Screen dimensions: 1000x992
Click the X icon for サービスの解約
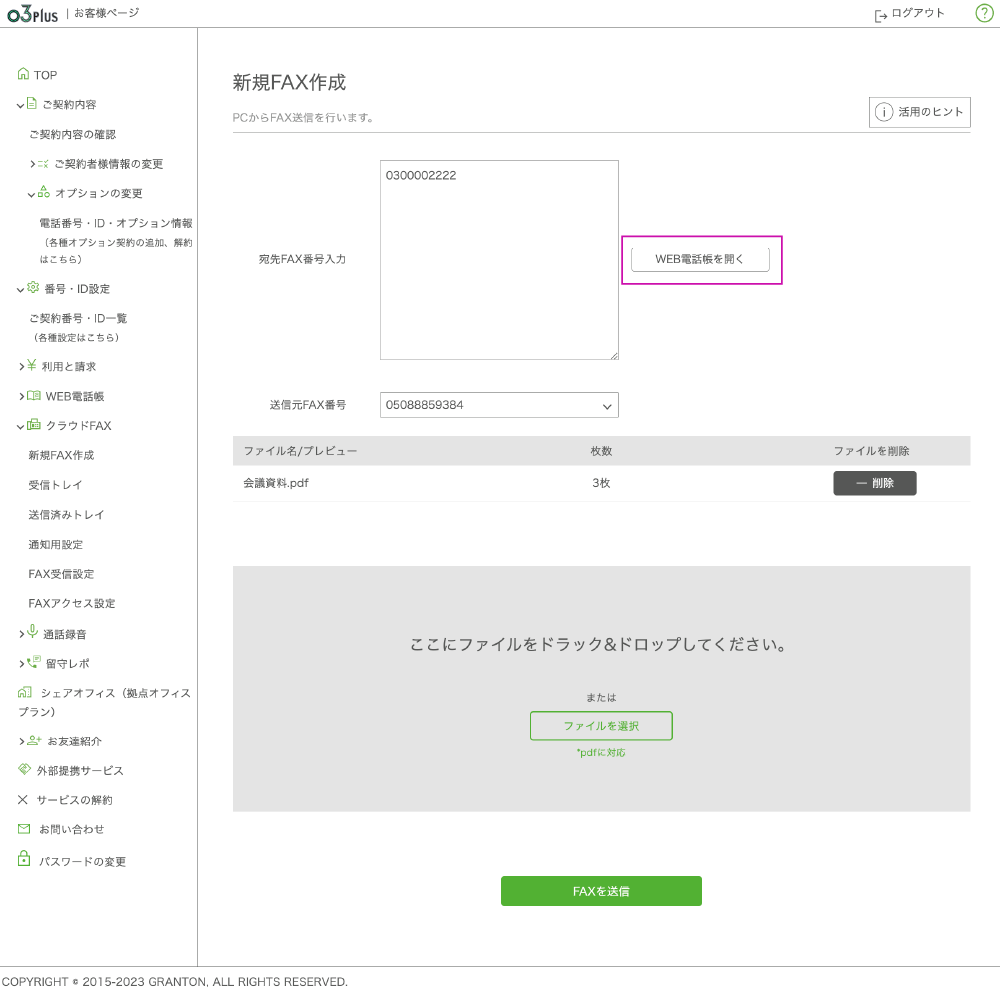coord(23,799)
